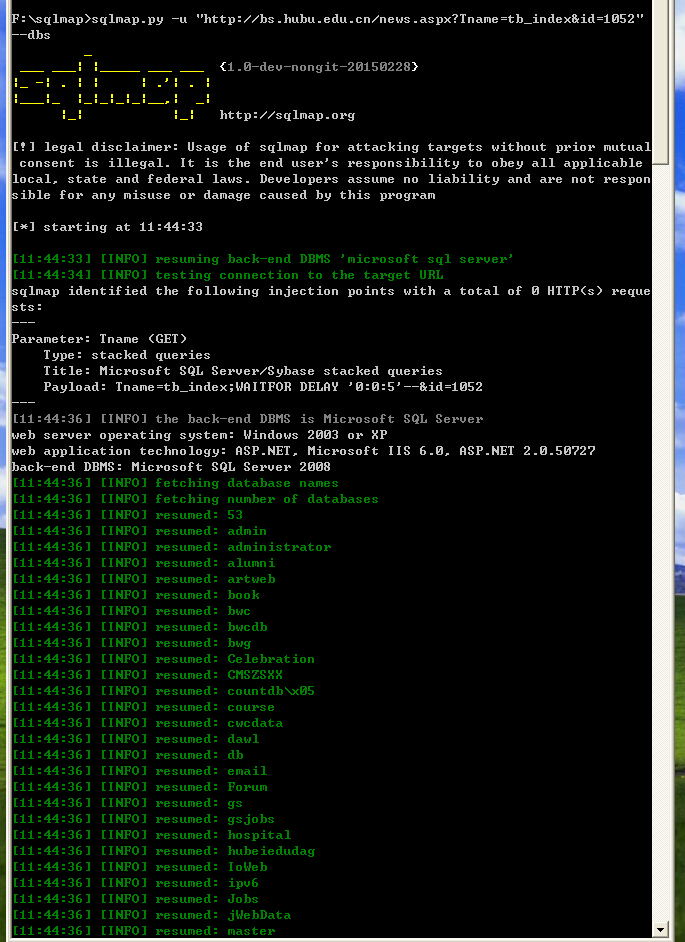Screen dimensions: 685x942
Task: Click the scrollbar down arrow at bottom
Action: [660, 930]
